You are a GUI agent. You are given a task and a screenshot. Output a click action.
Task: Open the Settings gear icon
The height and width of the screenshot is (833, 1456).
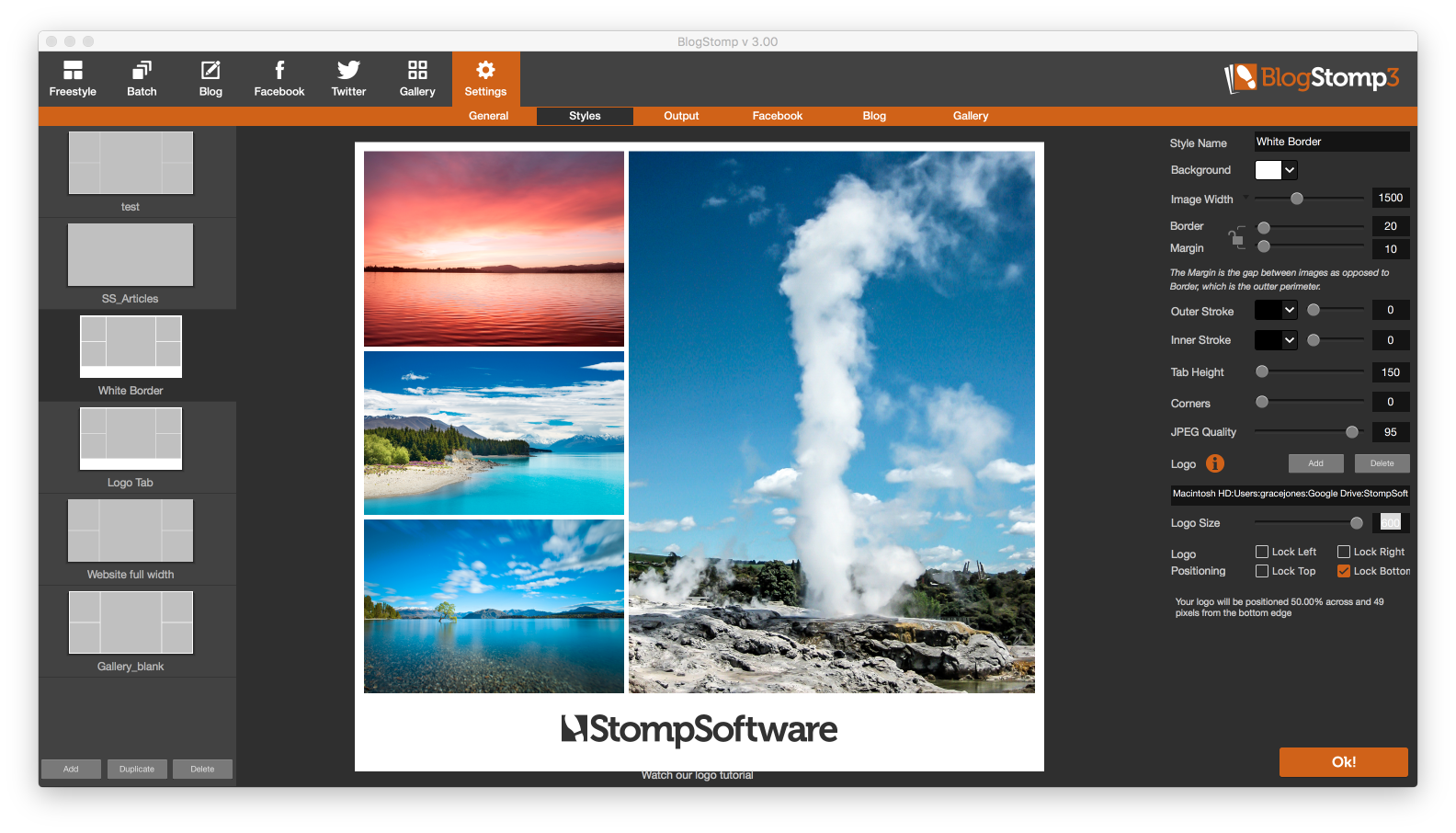point(485,79)
